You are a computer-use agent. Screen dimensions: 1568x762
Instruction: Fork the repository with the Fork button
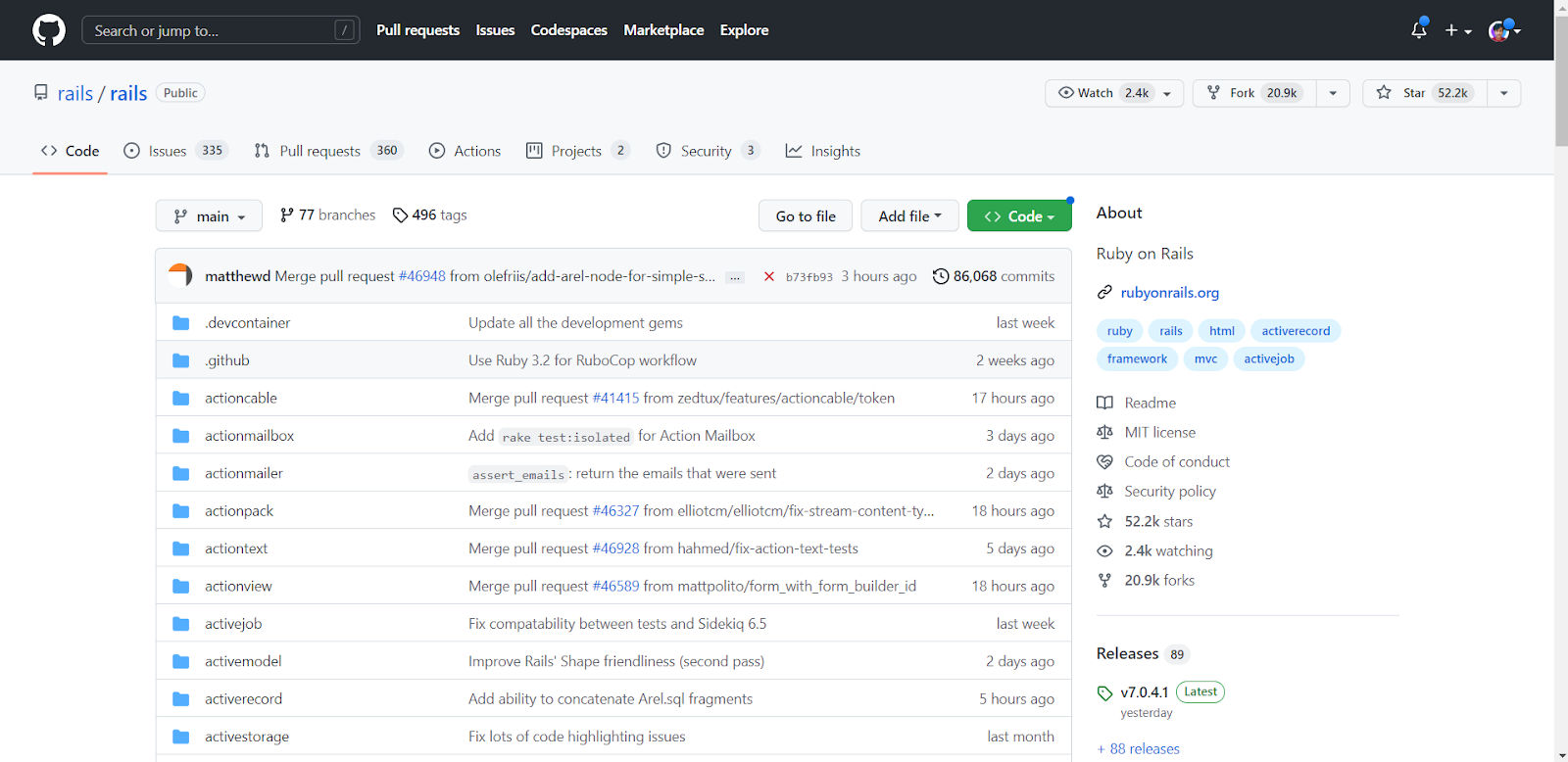pos(1254,93)
